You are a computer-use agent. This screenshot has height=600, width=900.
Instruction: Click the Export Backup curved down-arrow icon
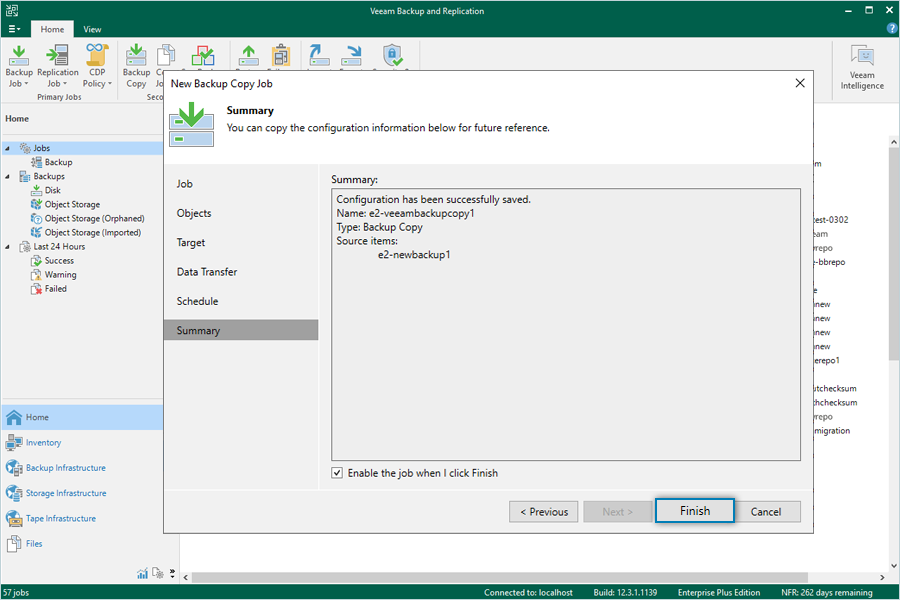point(351,55)
